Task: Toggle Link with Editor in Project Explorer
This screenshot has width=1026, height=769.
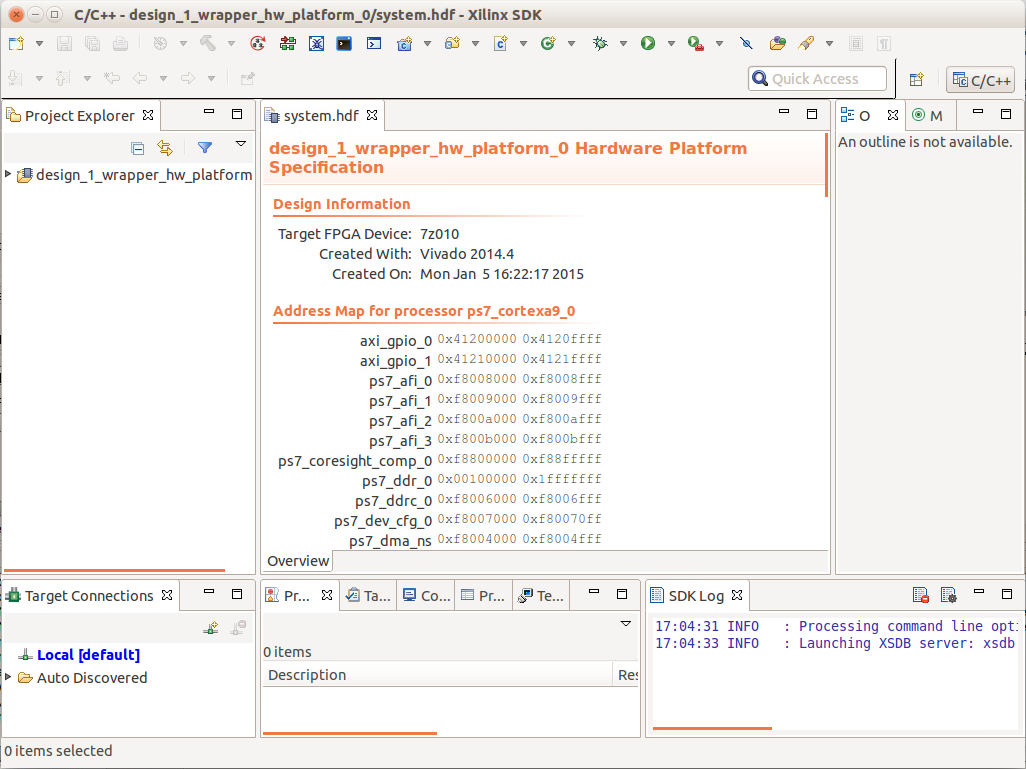Action: pos(166,149)
